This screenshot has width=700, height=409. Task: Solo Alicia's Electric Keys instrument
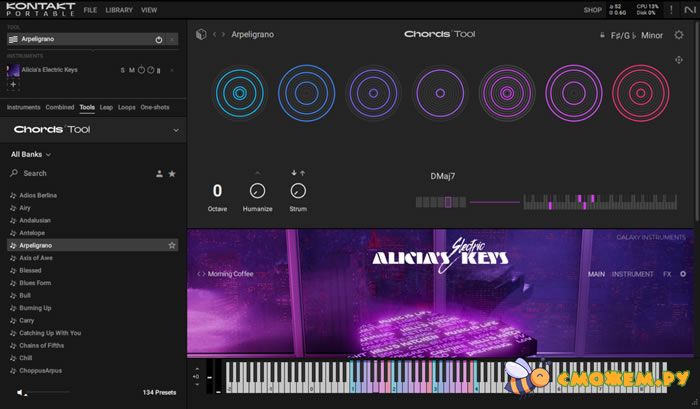(x=122, y=70)
